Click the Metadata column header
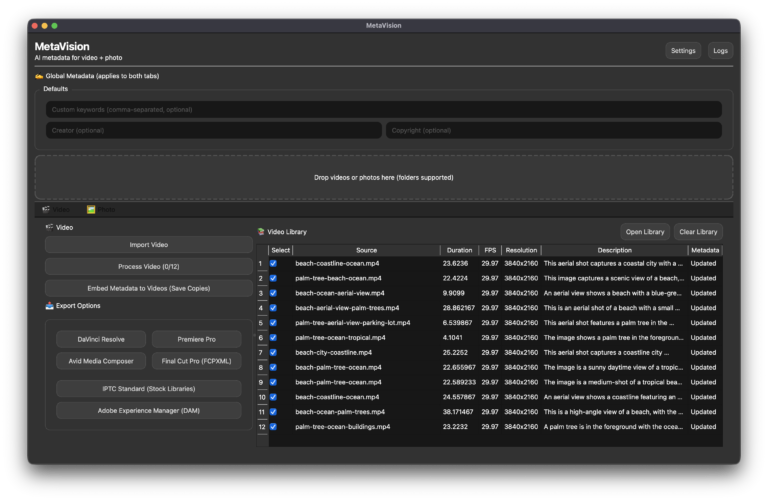 (x=705, y=250)
